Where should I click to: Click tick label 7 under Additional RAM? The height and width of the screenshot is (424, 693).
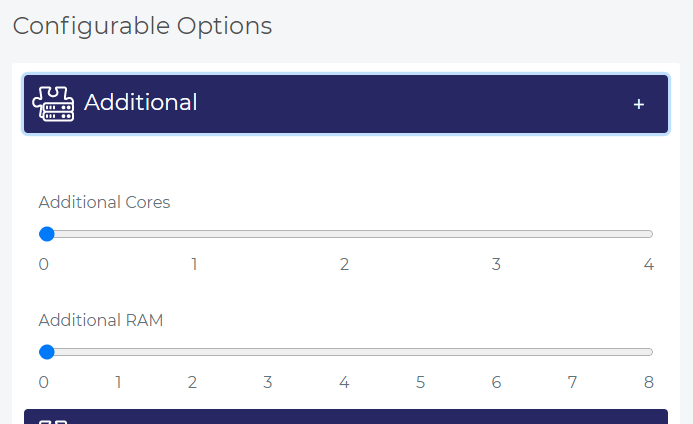[572, 382]
